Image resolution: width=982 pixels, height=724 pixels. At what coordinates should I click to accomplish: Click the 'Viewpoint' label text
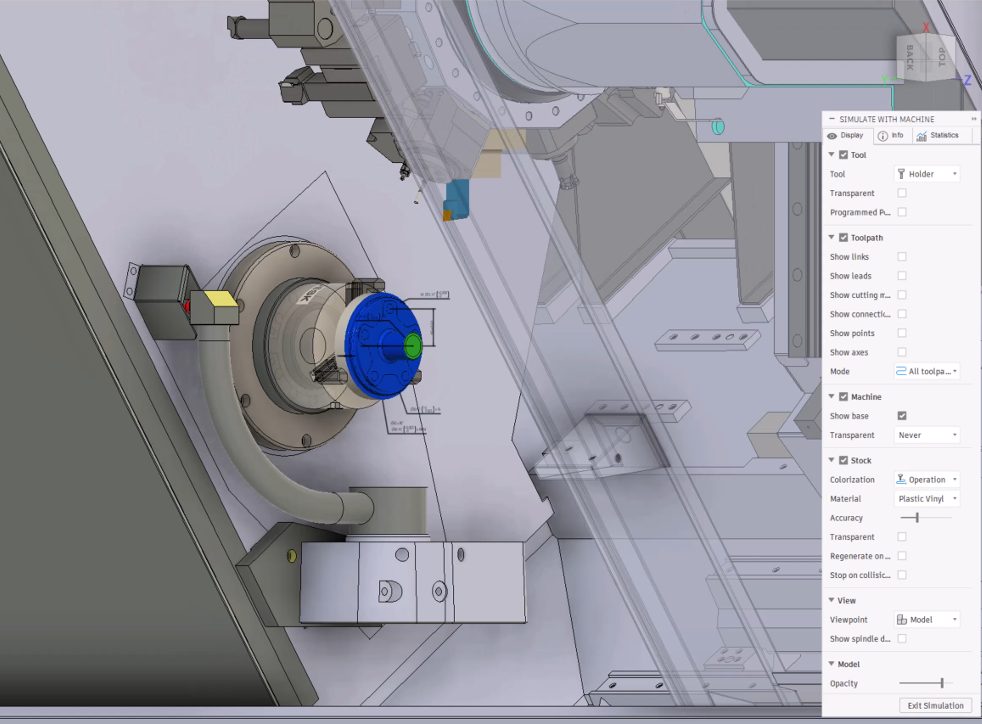849,619
